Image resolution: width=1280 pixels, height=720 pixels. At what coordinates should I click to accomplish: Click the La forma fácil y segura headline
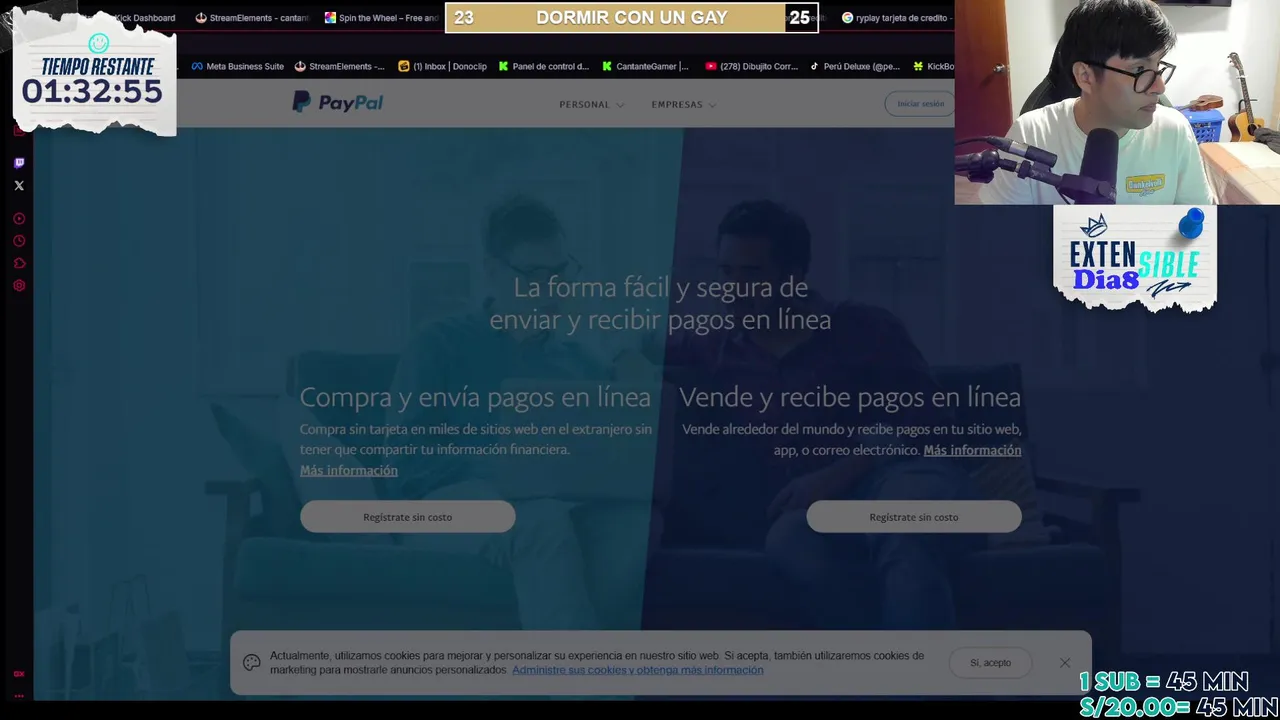[x=660, y=303]
